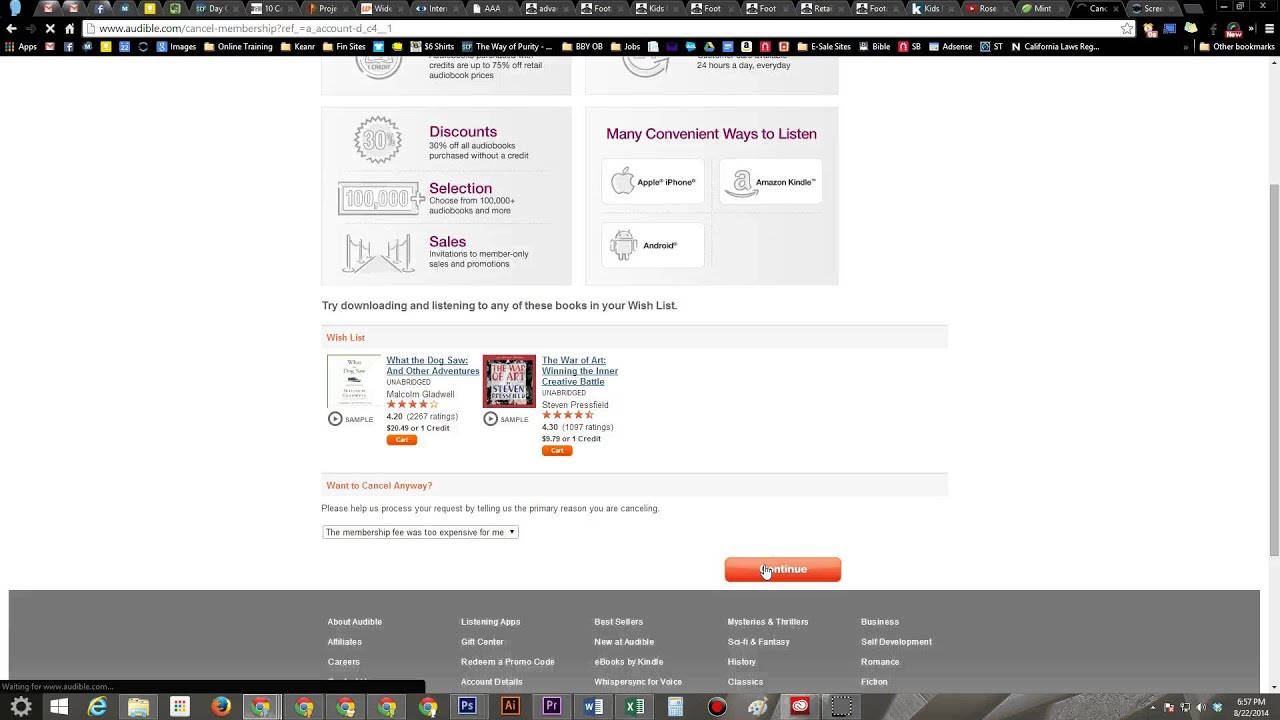This screenshot has height=720, width=1280.
Task: Open the Images bookmark
Action: coord(176,47)
